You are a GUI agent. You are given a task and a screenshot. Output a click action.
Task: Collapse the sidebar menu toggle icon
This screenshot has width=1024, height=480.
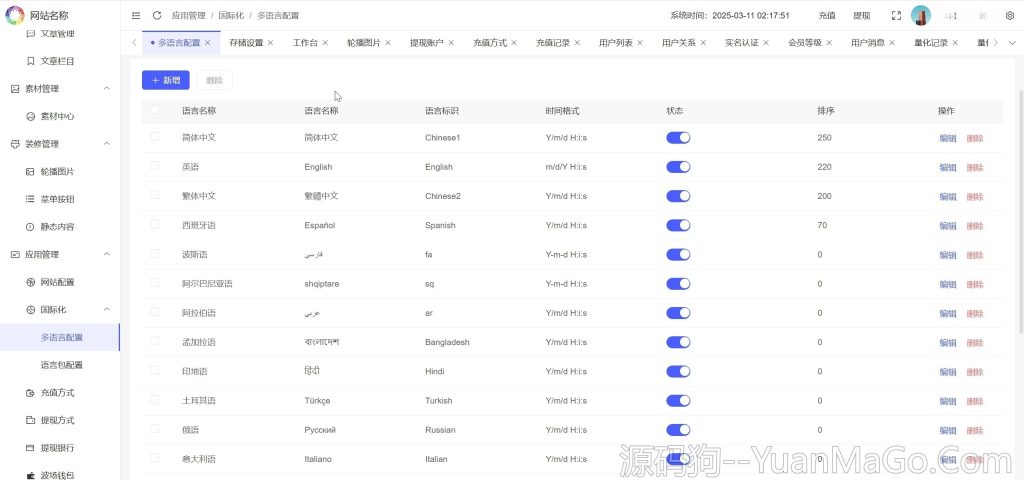pyautogui.click(x=136, y=16)
